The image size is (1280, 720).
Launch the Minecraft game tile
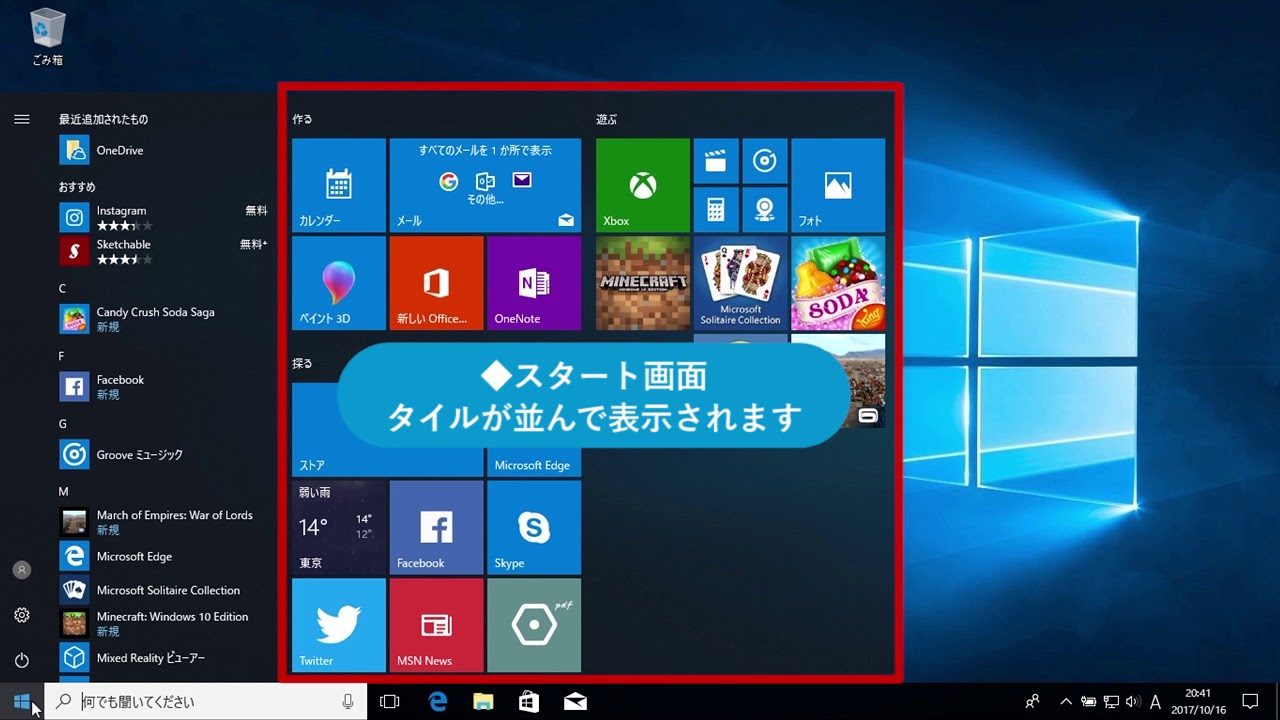click(x=643, y=283)
